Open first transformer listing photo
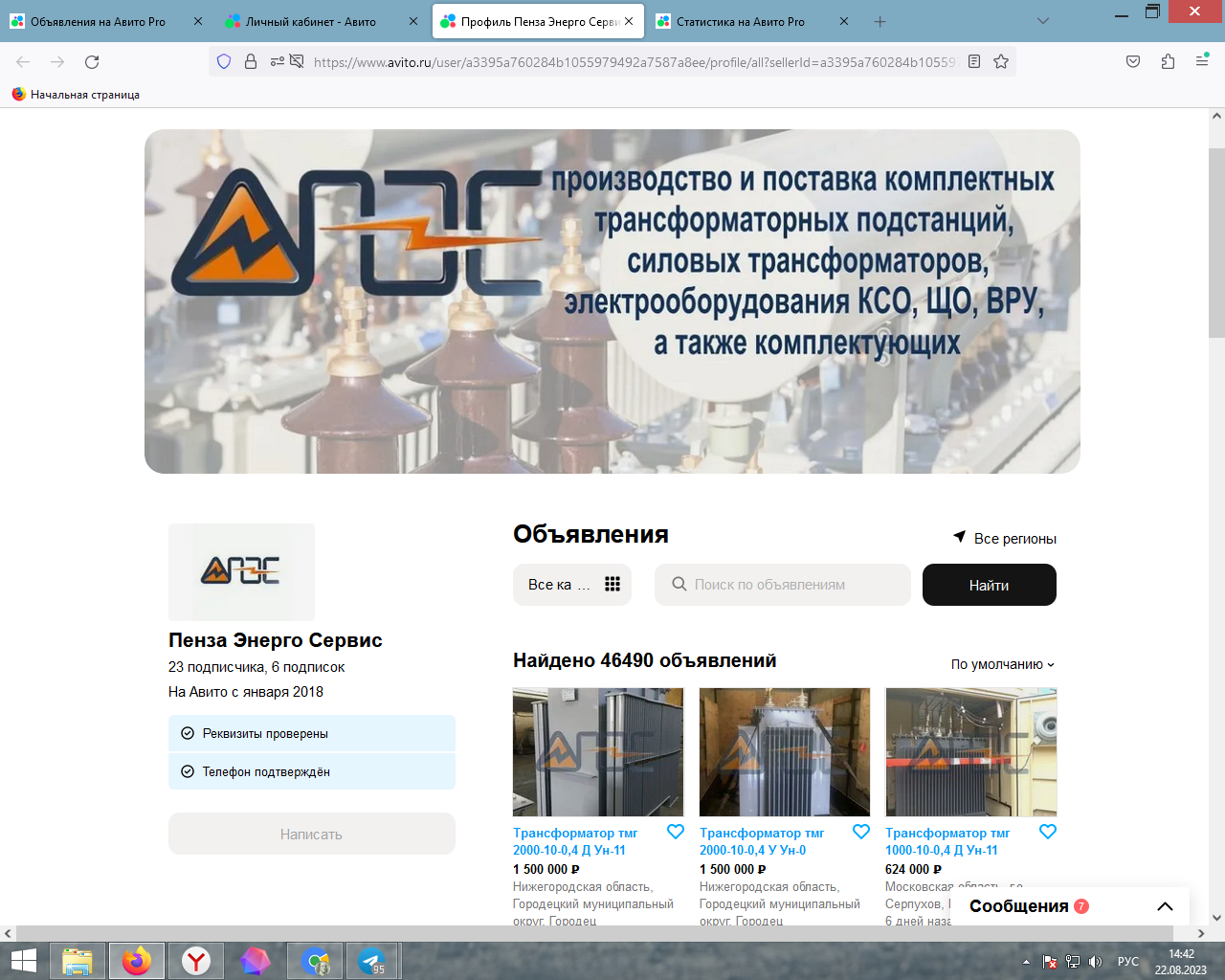This screenshot has height=980, width=1225. pos(598,752)
